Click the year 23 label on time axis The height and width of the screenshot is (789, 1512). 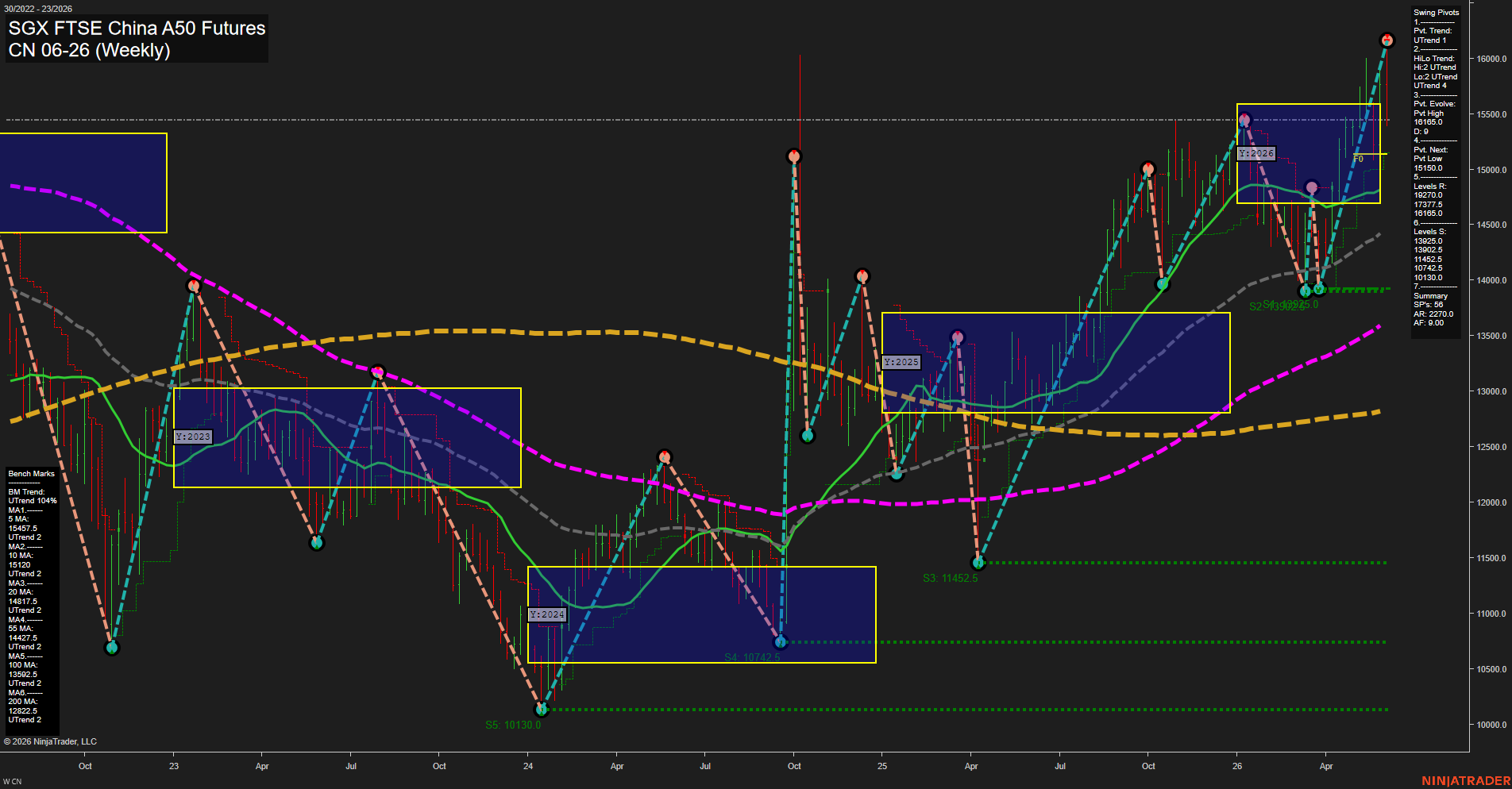[174, 766]
